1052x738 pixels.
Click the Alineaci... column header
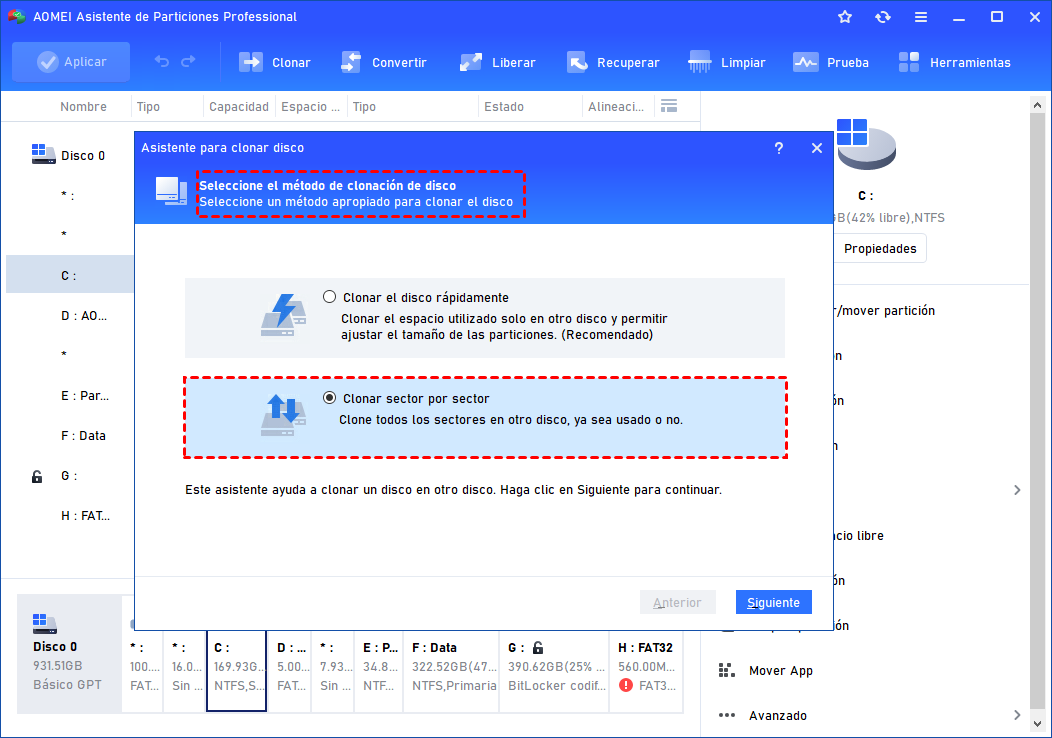(x=616, y=107)
